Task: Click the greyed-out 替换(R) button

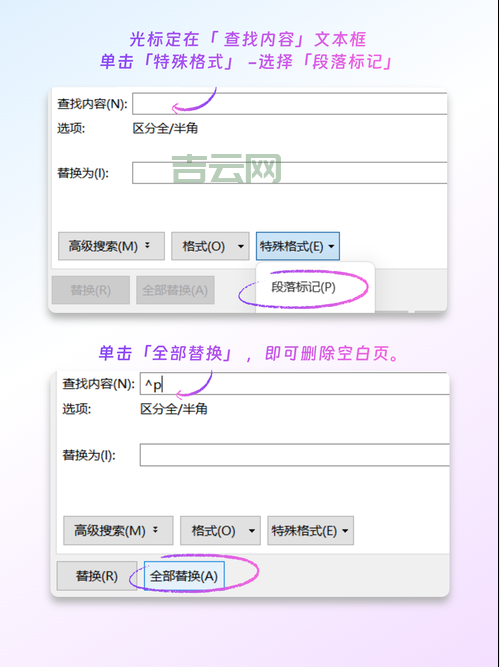Action: (91, 290)
